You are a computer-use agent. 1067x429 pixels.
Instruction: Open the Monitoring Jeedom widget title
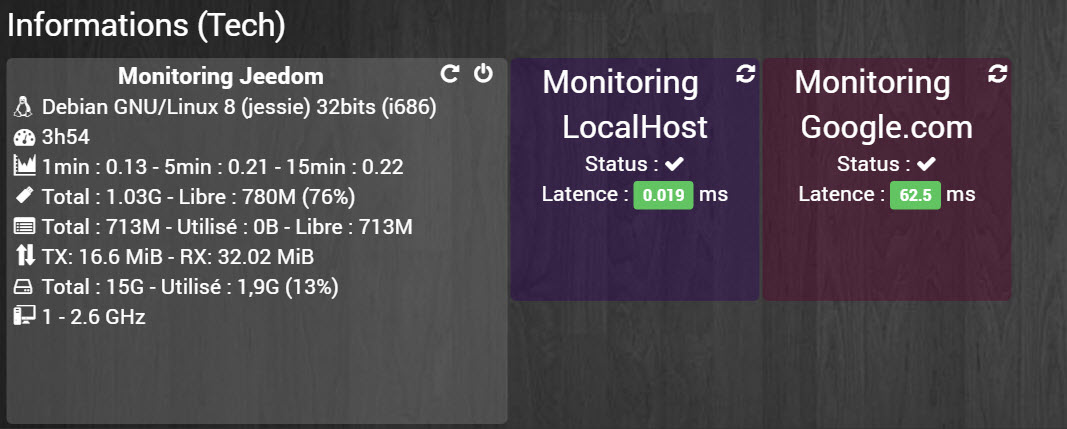pos(221,76)
